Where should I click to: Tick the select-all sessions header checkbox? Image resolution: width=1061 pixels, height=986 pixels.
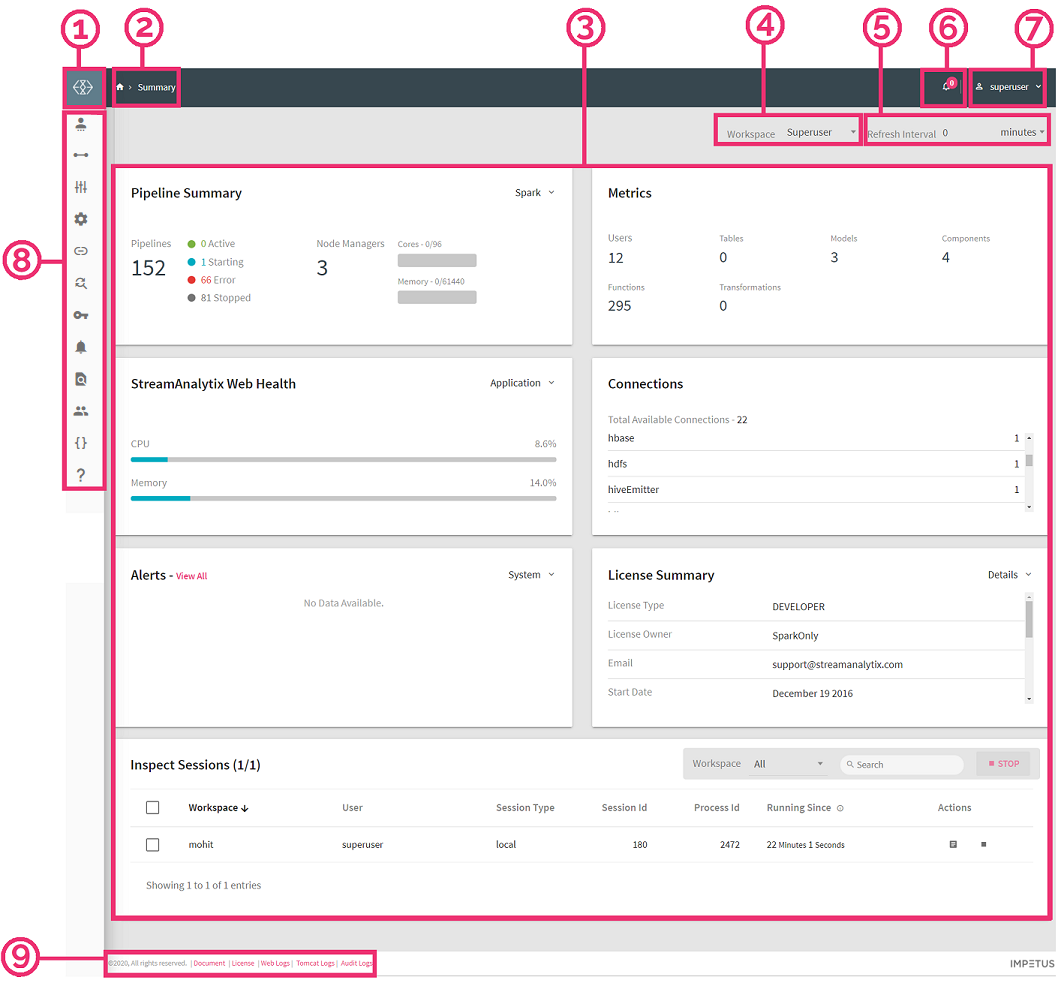click(153, 807)
